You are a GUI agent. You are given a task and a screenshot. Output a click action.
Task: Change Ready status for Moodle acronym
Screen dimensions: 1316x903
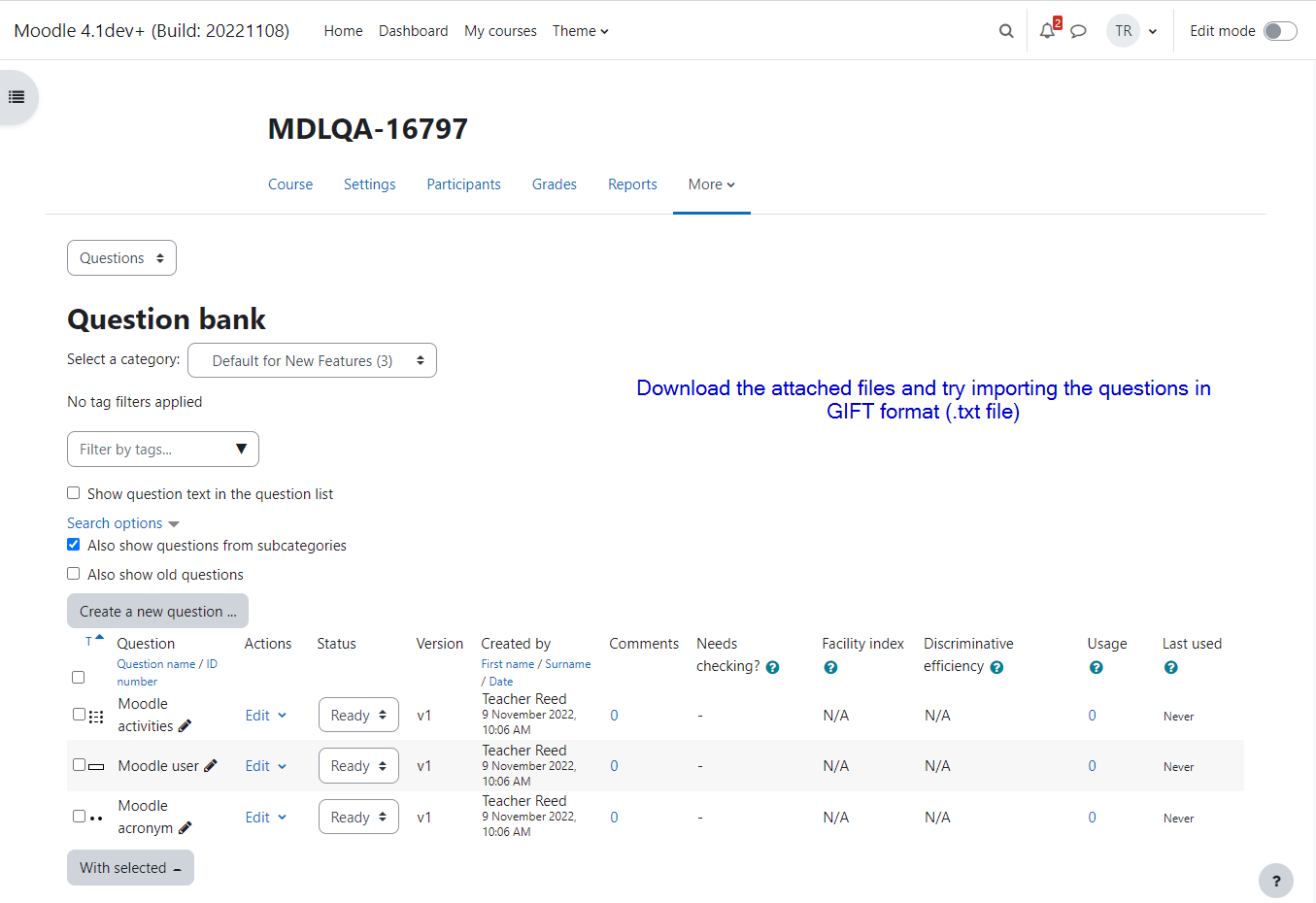(x=358, y=818)
